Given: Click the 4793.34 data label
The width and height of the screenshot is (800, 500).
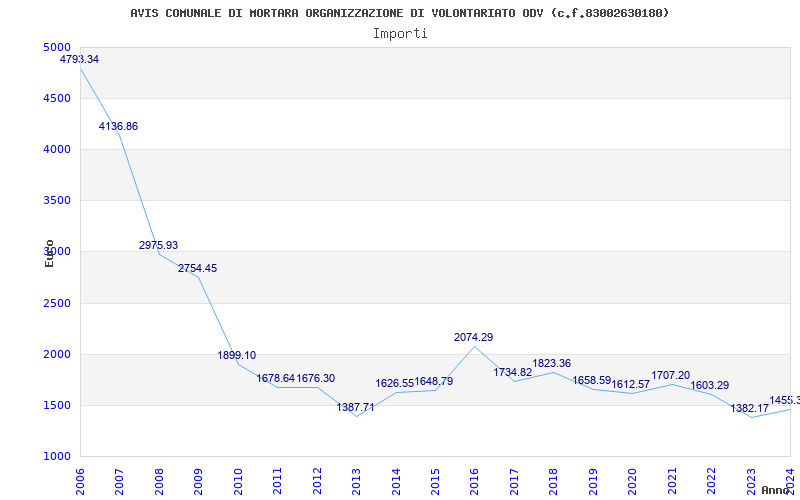Looking at the screenshot, I should click(x=79, y=59).
